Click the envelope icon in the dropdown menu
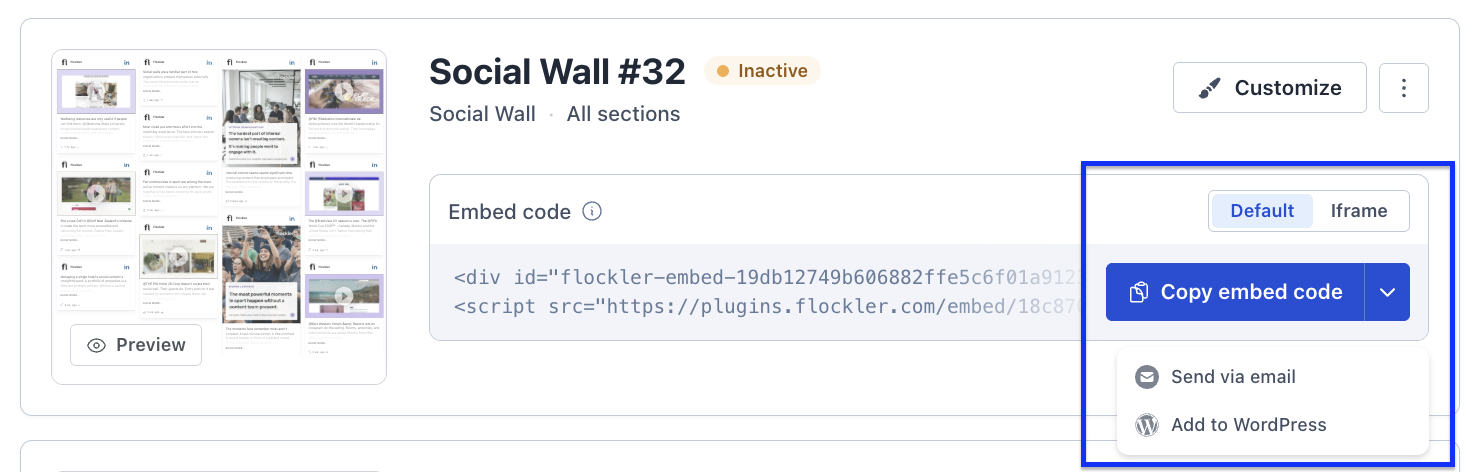1474x472 pixels. pyautogui.click(x=1147, y=377)
